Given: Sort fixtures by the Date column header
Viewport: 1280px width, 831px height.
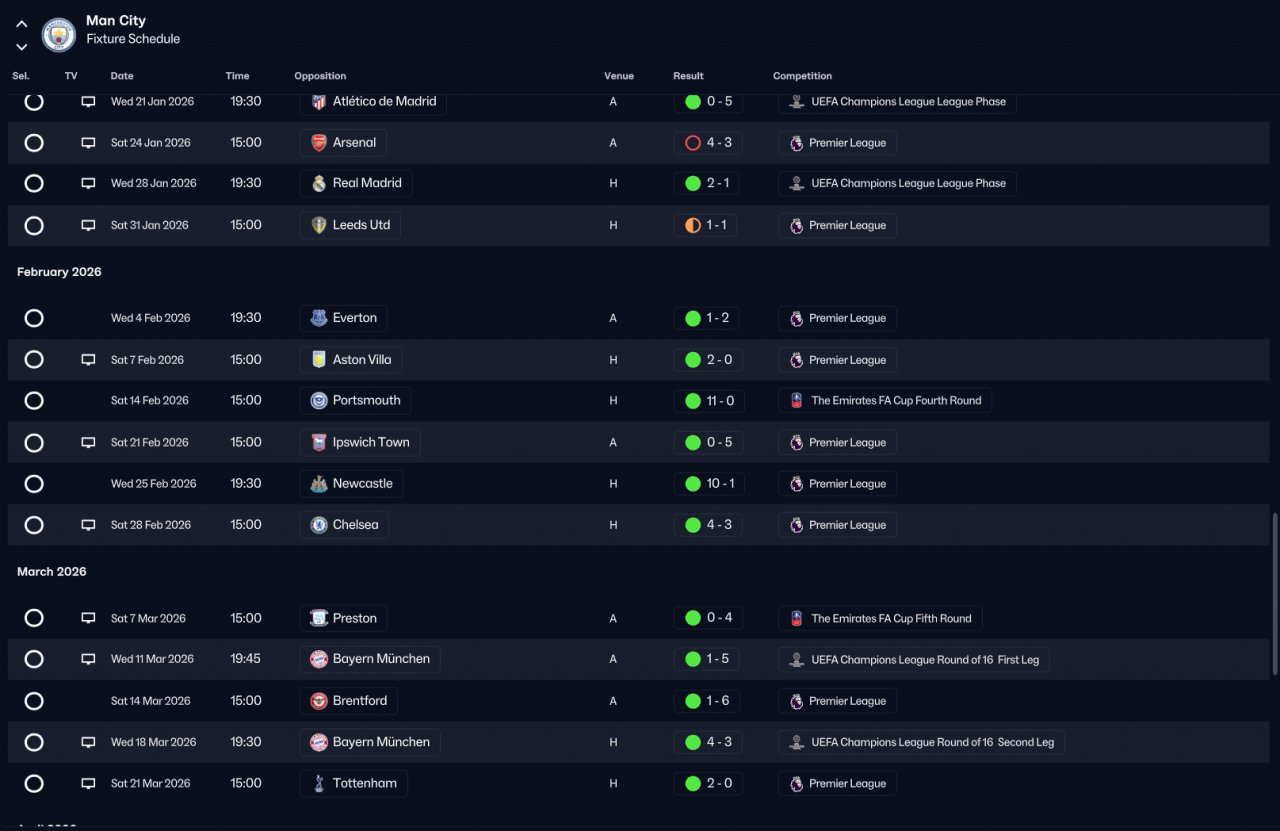Looking at the screenshot, I should click(x=122, y=76).
